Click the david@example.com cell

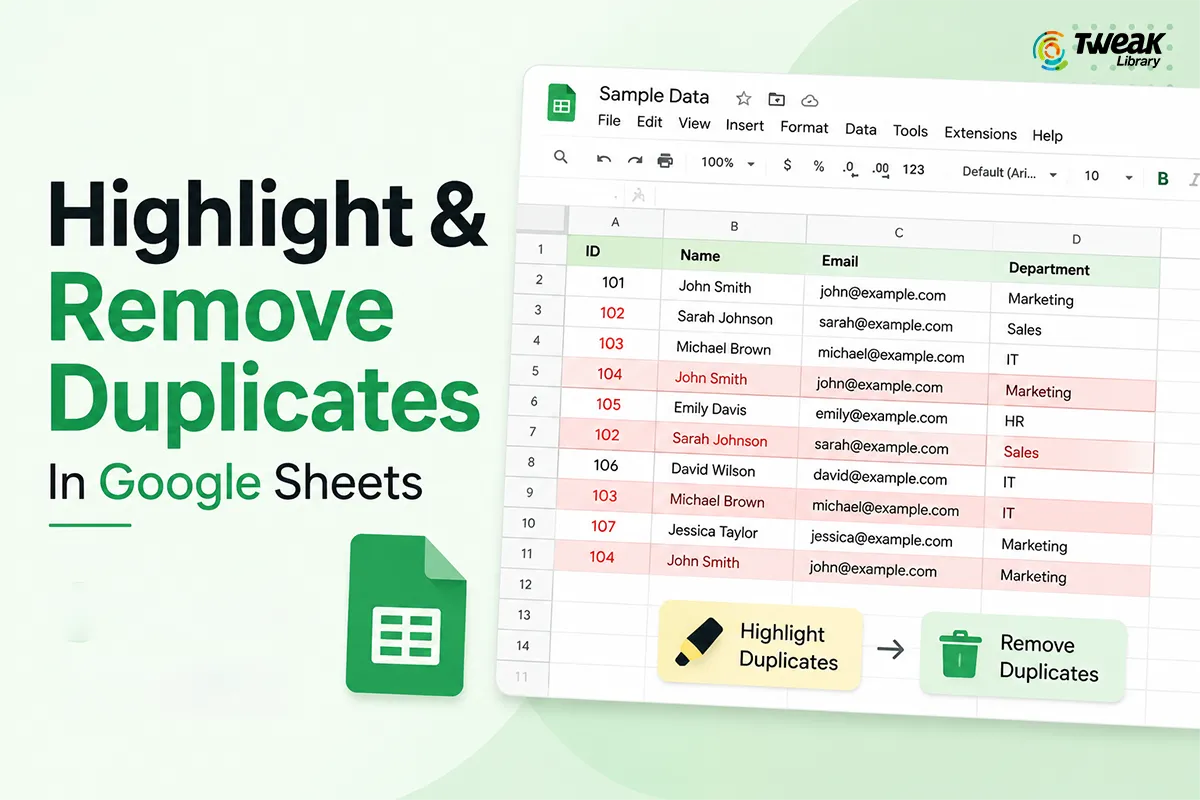[x=890, y=479]
